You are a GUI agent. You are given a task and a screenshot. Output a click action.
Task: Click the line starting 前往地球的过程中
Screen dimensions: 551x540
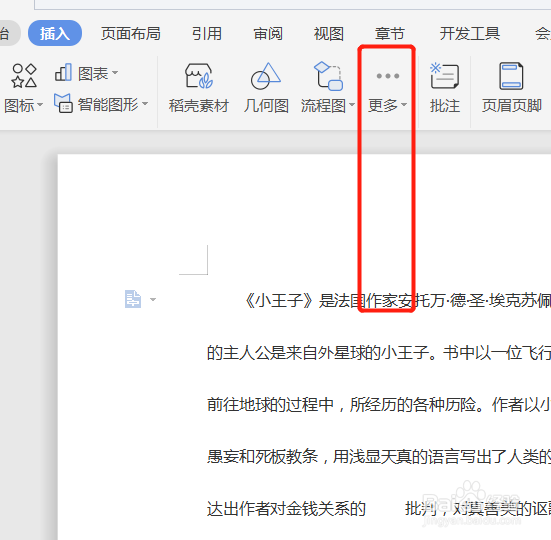pos(379,405)
